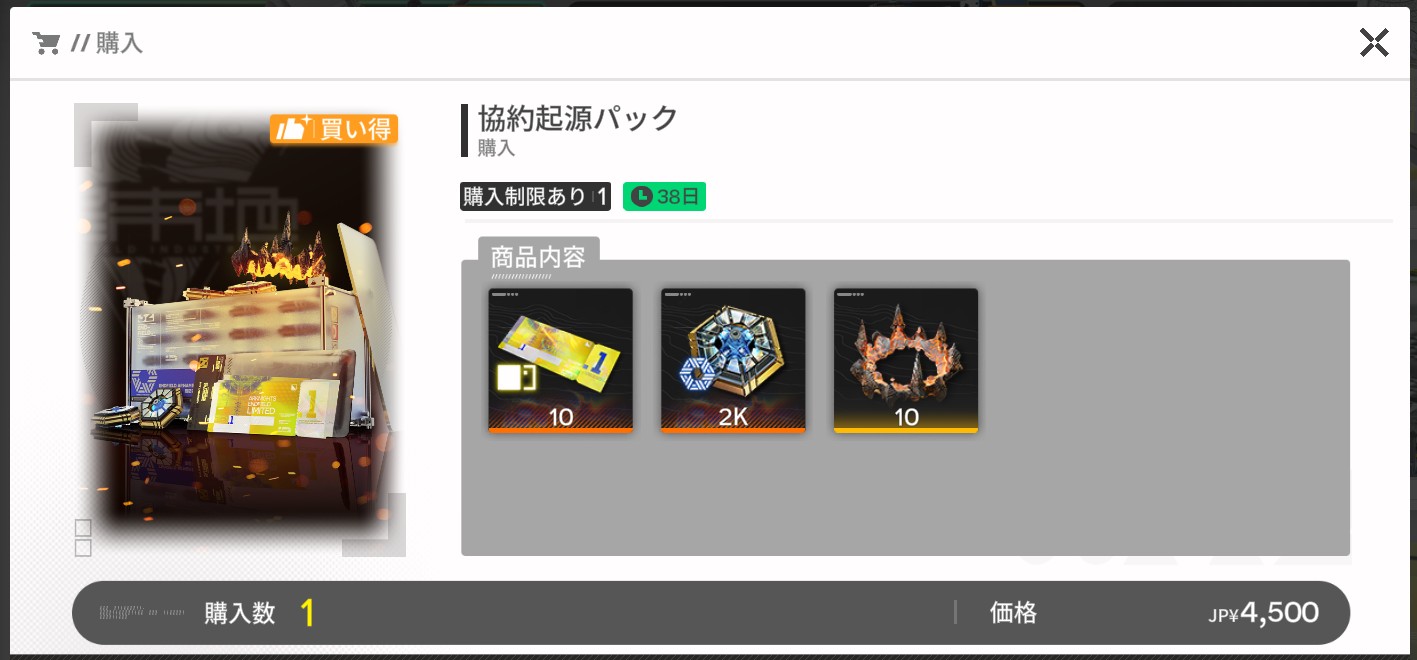The height and width of the screenshot is (660, 1417).
Task: Click the shopping cart icon in header
Action: point(46,43)
